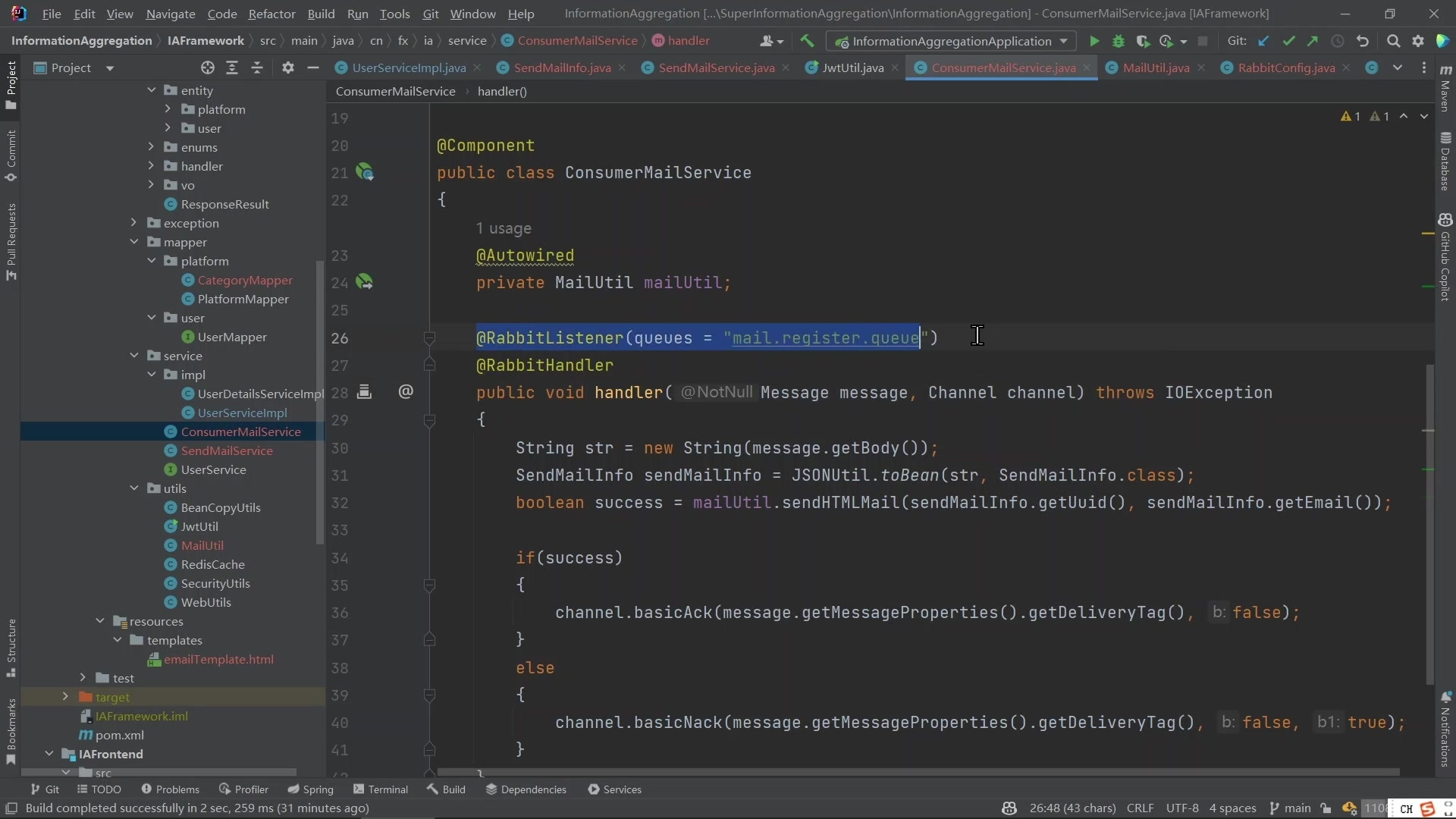The width and height of the screenshot is (1456, 819).
Task: Expand all nodes in Project panel
Action: (x=232, y=67)
